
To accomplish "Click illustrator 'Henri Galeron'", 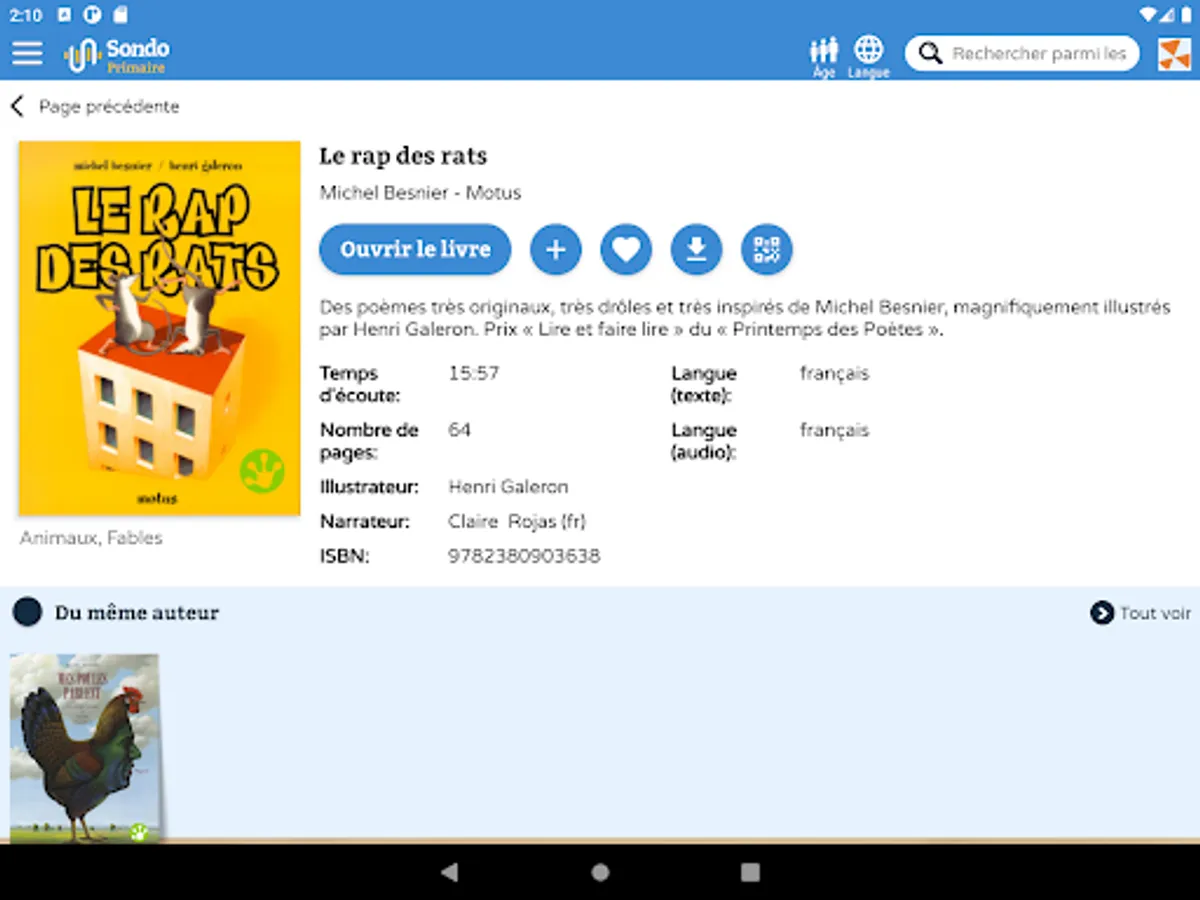I will point(508,487).
